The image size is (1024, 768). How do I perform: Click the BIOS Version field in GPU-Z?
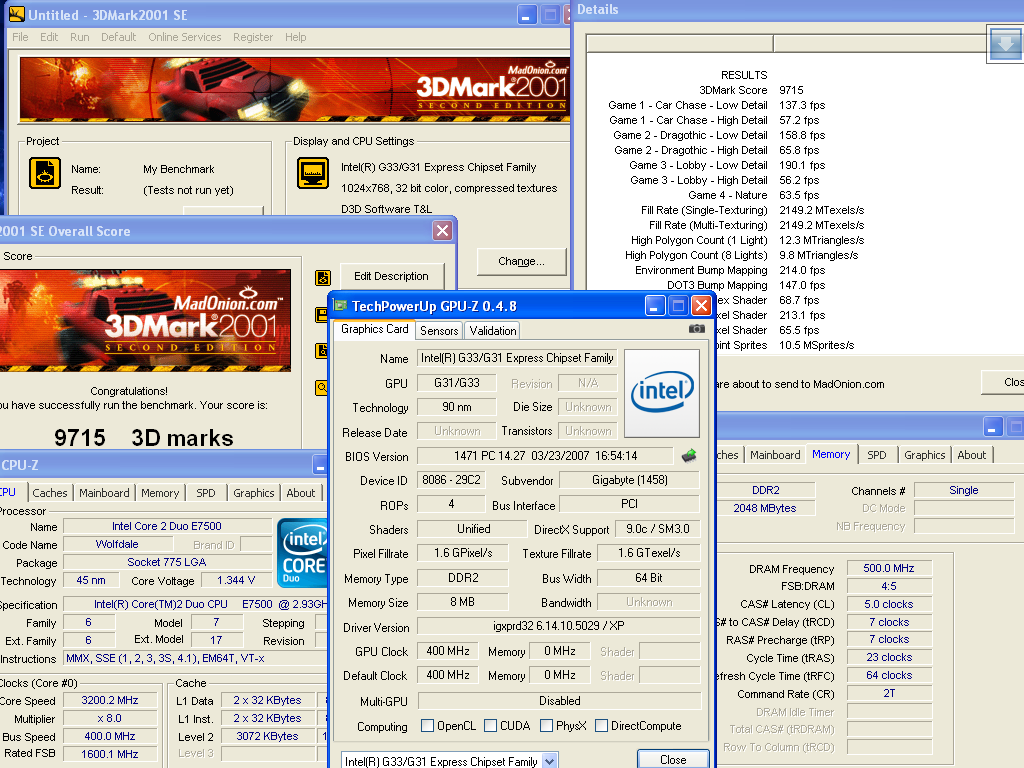tap(545, 456)
